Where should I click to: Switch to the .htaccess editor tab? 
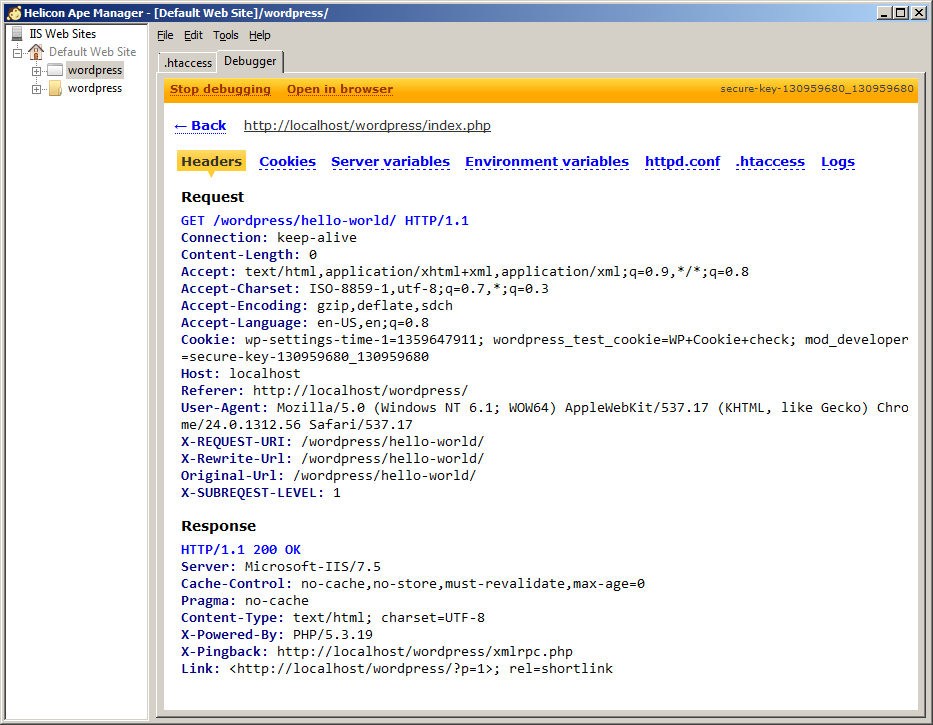188,63
